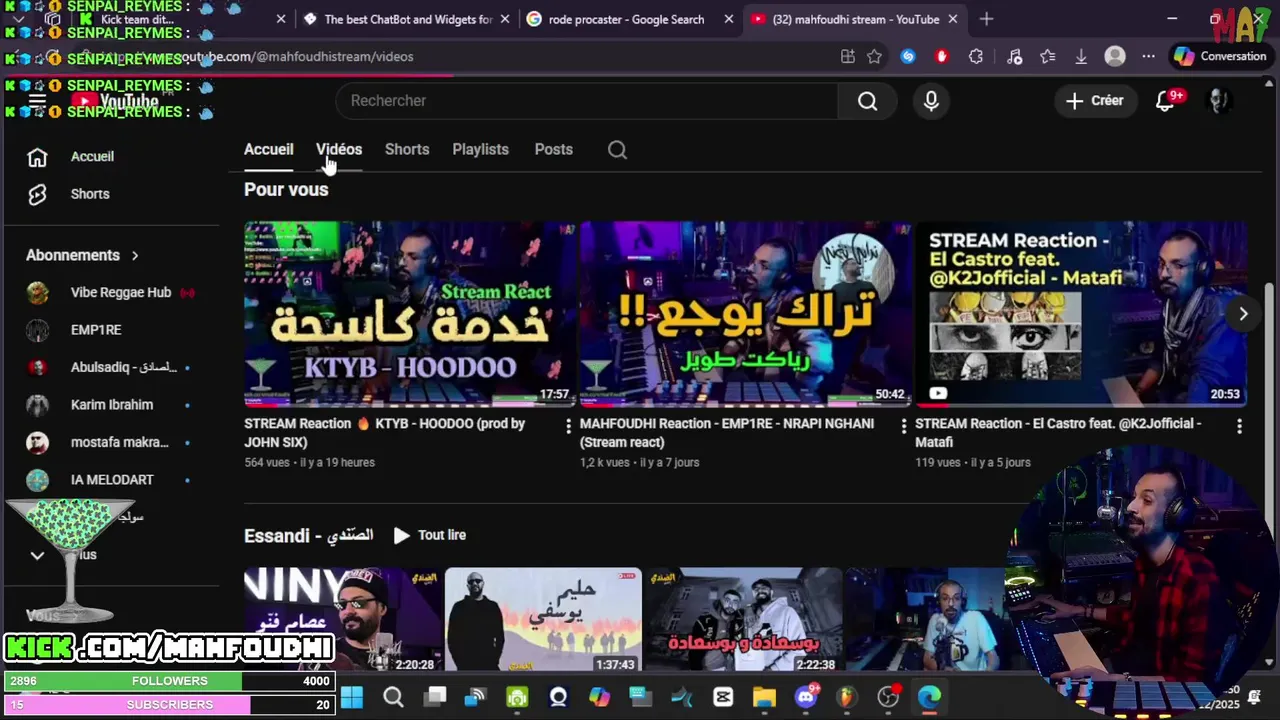Viewport: 1280px width, 720px height.
Task: Show the next Pour vous videos with the arrow
Action: (x=1243, y=314)
